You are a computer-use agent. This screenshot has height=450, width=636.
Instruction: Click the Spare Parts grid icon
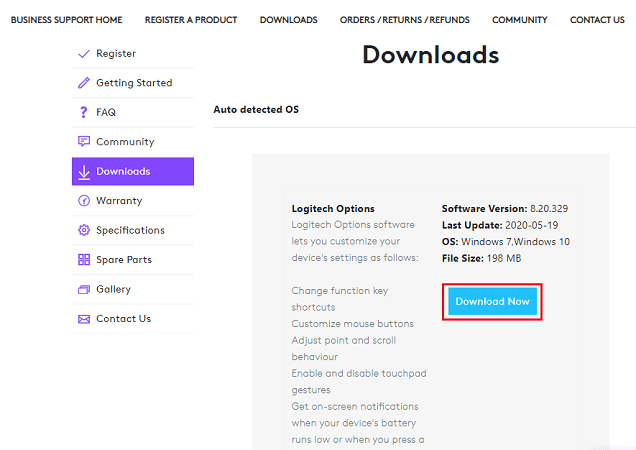coord(84,260)
